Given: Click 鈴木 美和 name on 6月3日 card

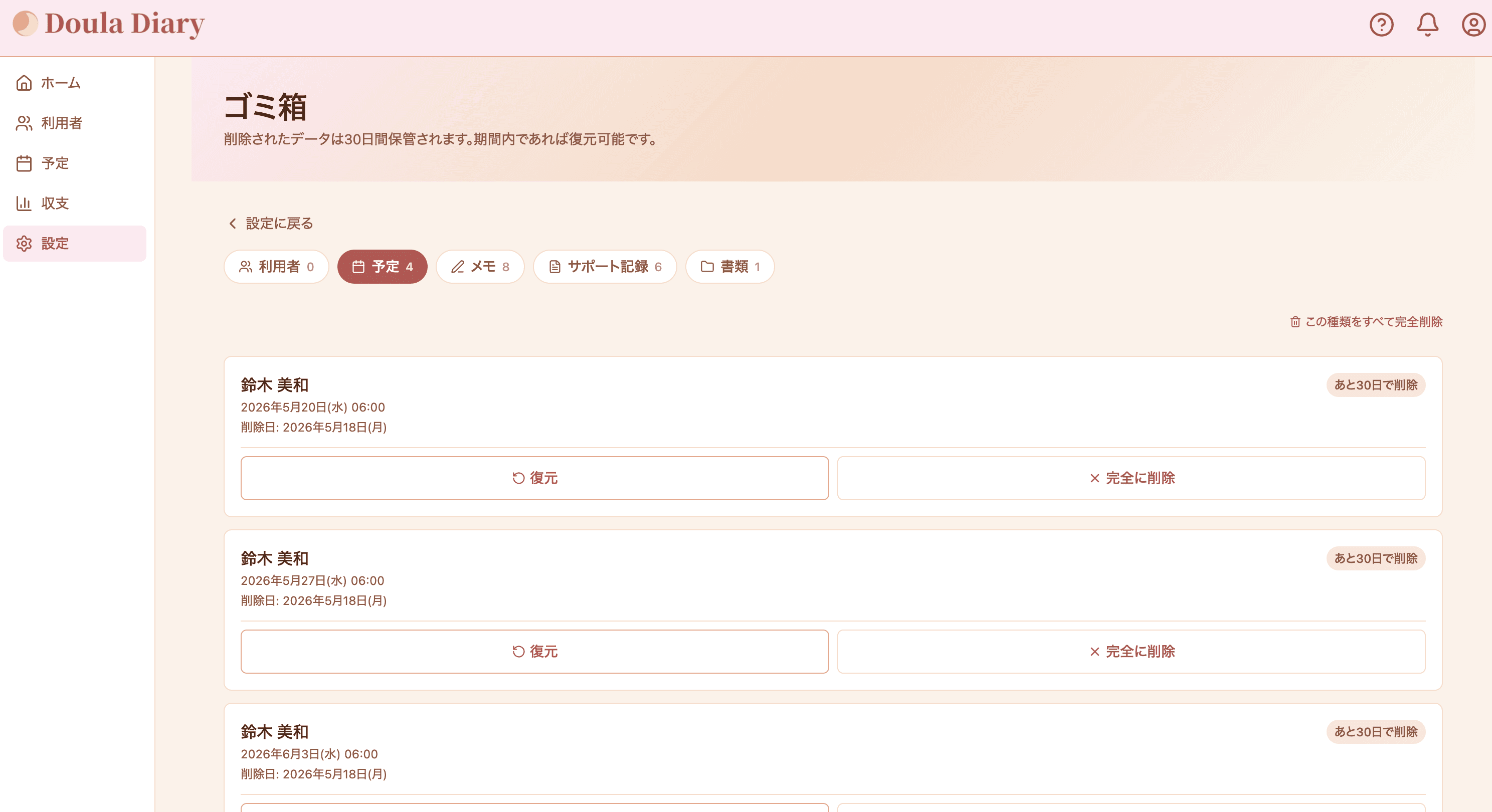Looking at the screenshot, I should 275,732.
